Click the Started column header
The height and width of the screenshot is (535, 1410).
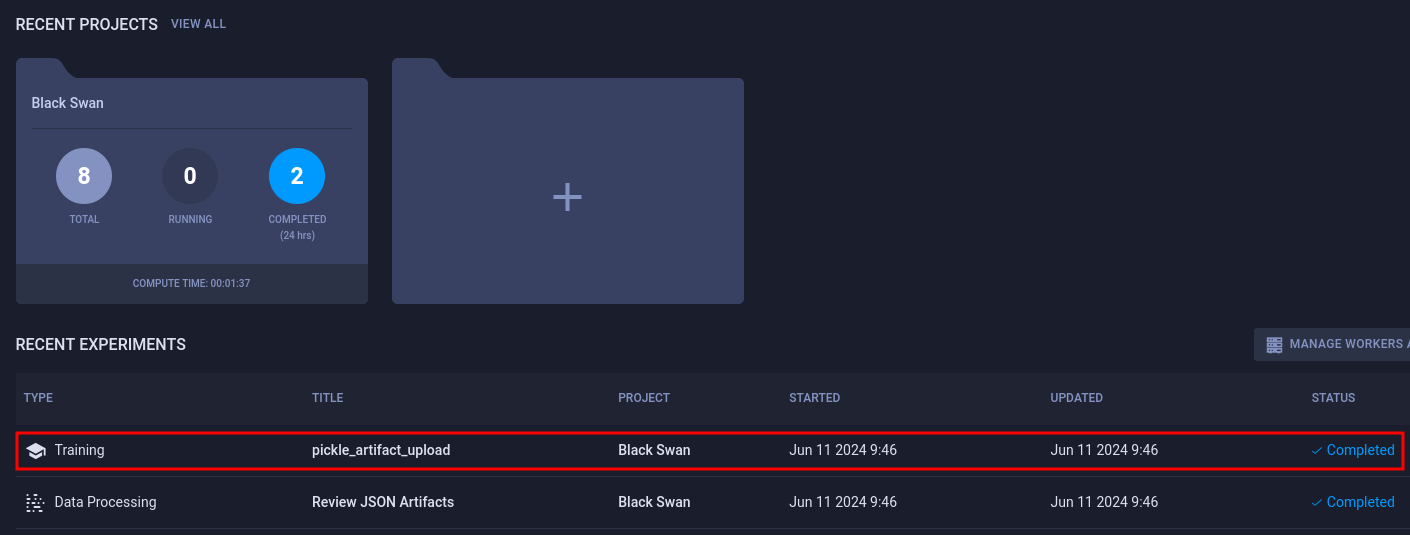pyautogui.click(x=814, y=398)
